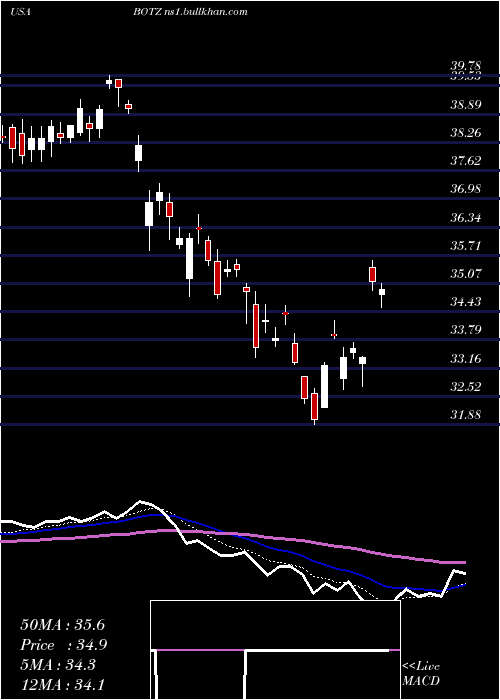Click the 31.88 price level label
The width and height of the screenshot is (500, 700).
pyautogui.click(x=466, y=415)
